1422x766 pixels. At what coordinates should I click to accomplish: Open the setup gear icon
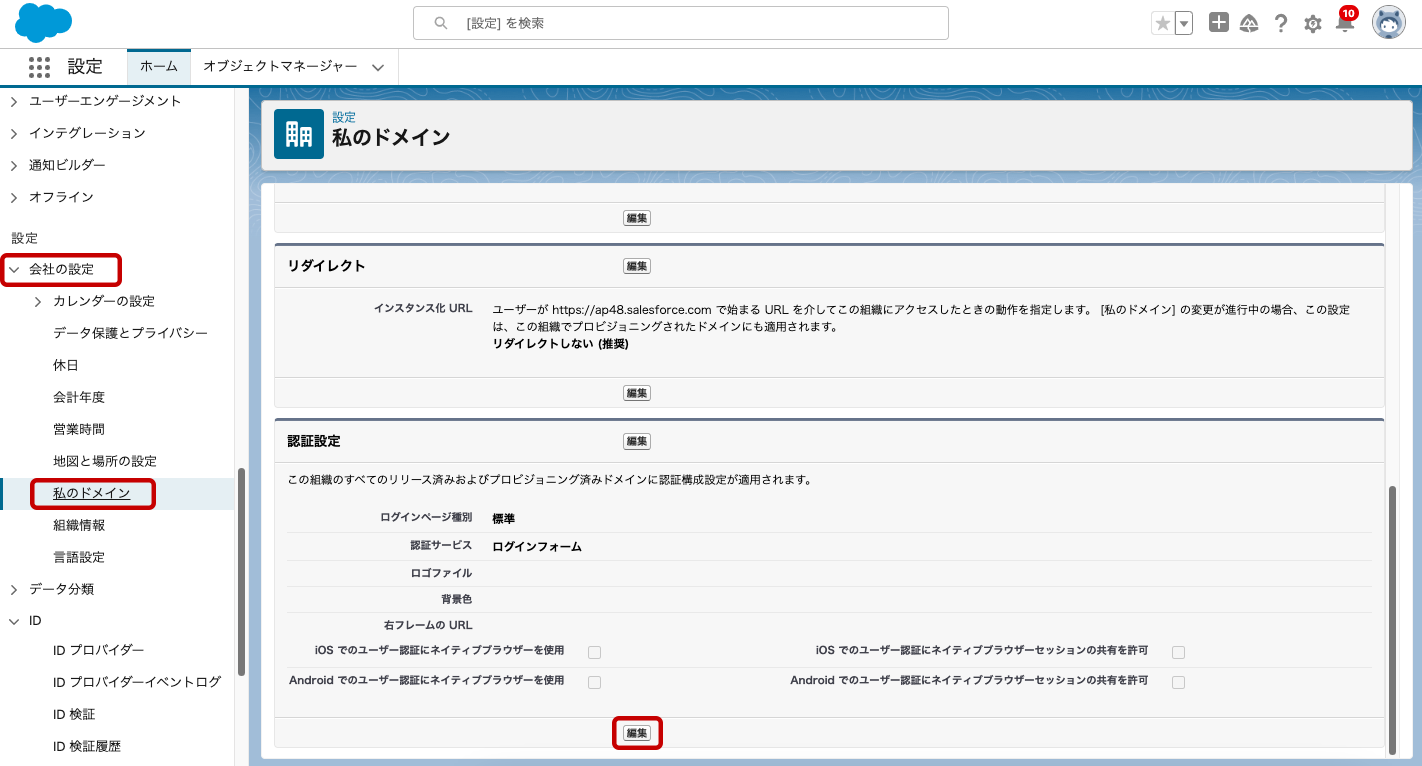(1313, 24)
